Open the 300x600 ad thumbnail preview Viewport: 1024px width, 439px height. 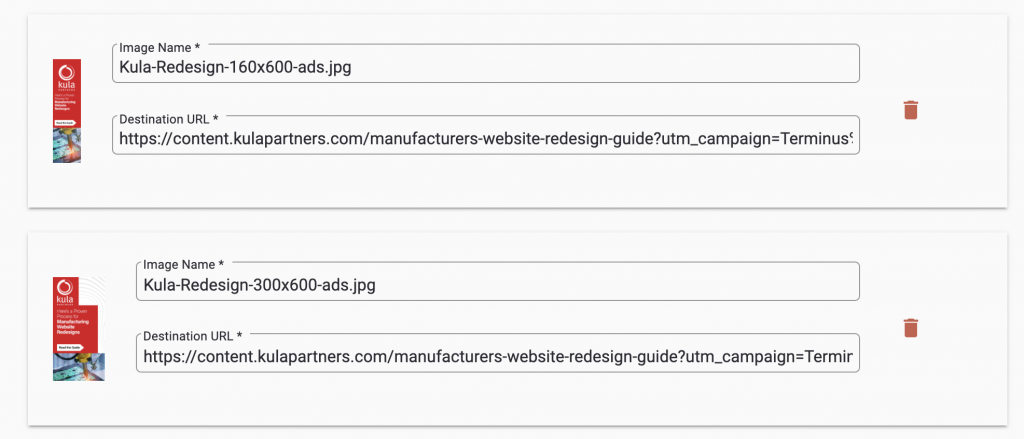(79, 329)
